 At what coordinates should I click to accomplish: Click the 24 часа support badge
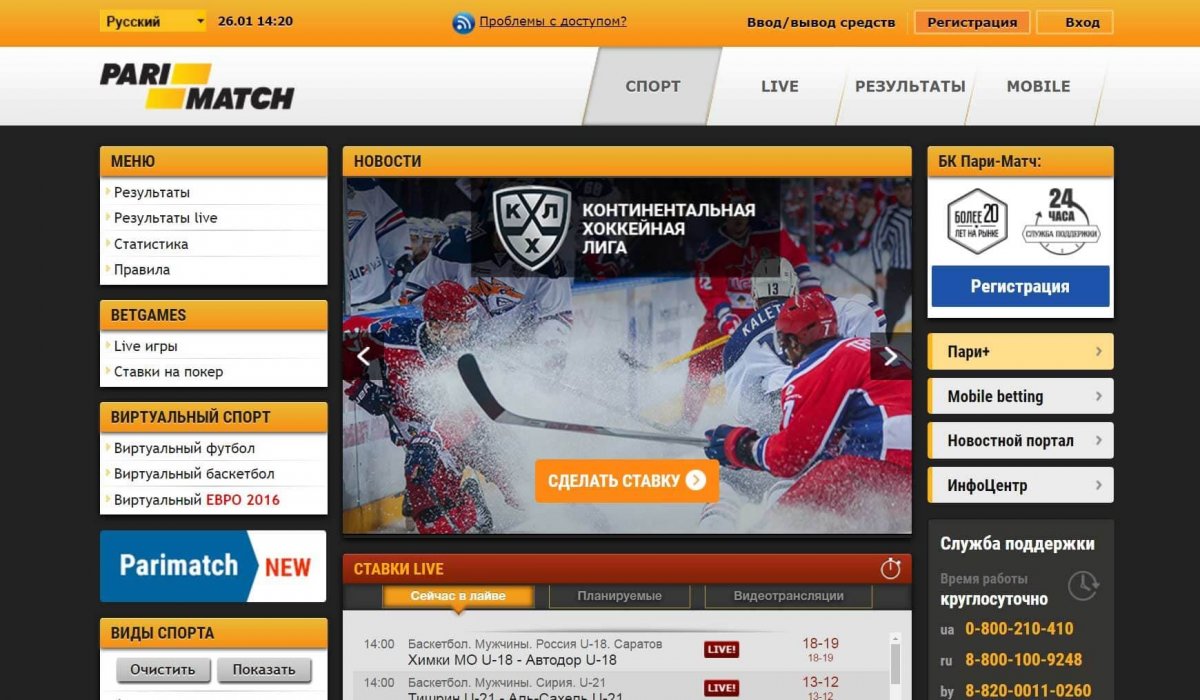1061,221
